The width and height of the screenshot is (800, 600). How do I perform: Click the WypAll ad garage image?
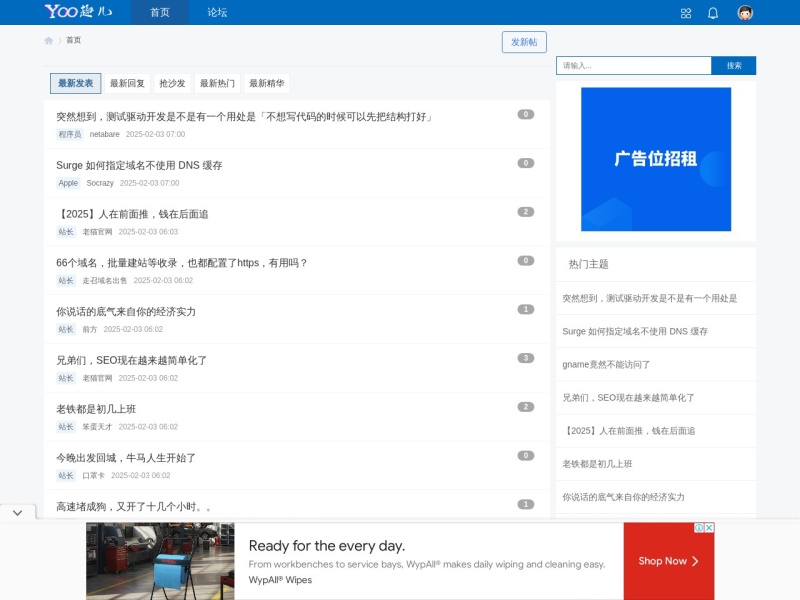160,561
